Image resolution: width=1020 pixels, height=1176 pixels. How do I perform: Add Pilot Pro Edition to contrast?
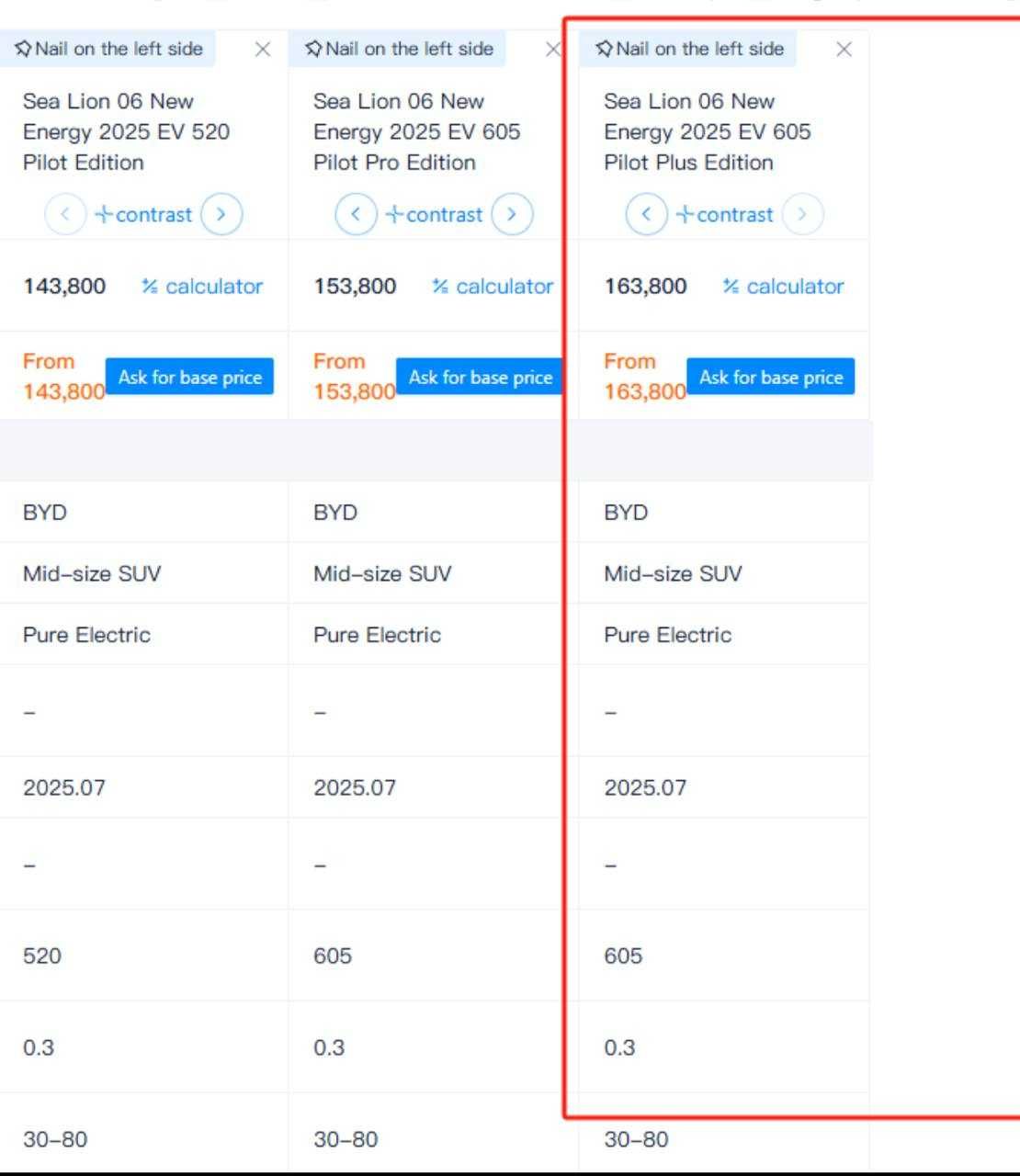434,215
